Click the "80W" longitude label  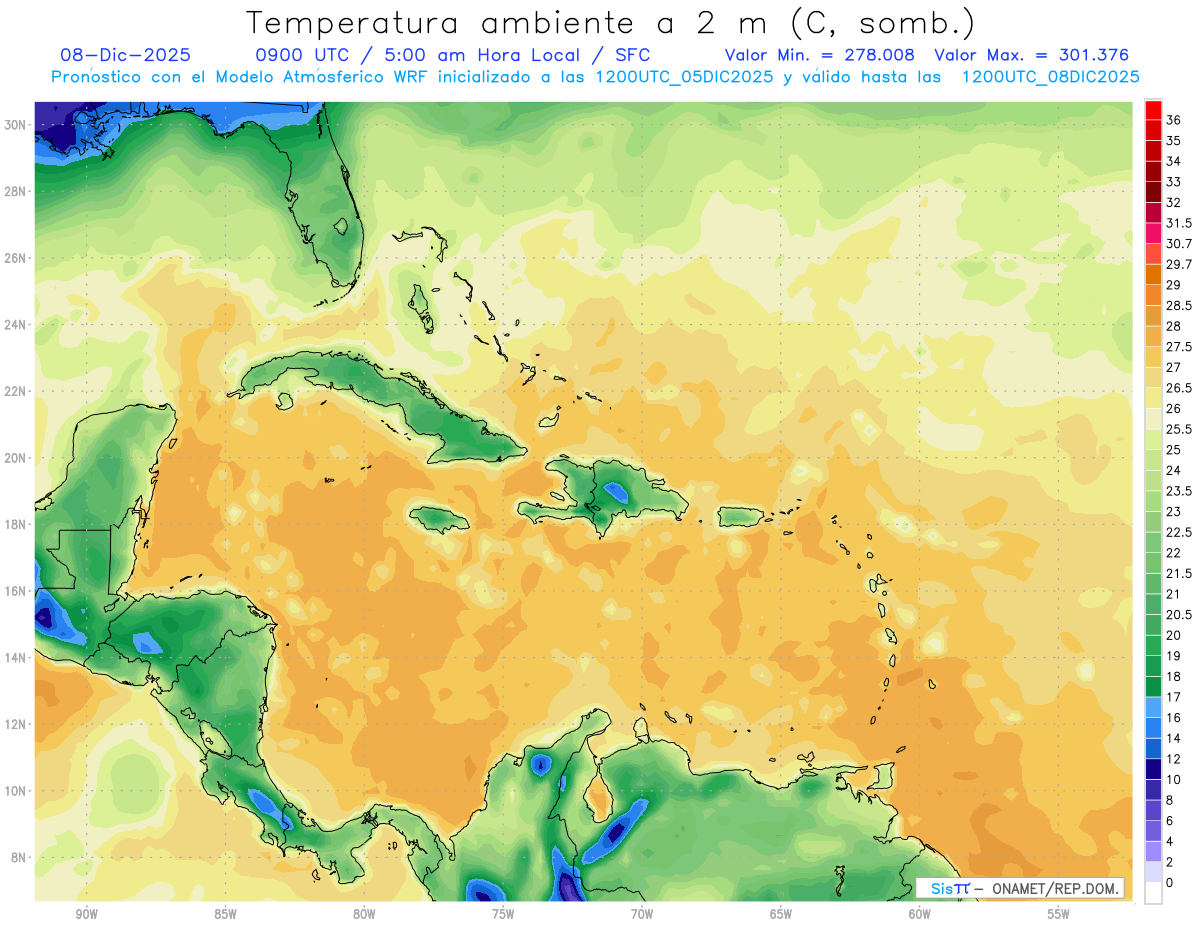point(364,914)
